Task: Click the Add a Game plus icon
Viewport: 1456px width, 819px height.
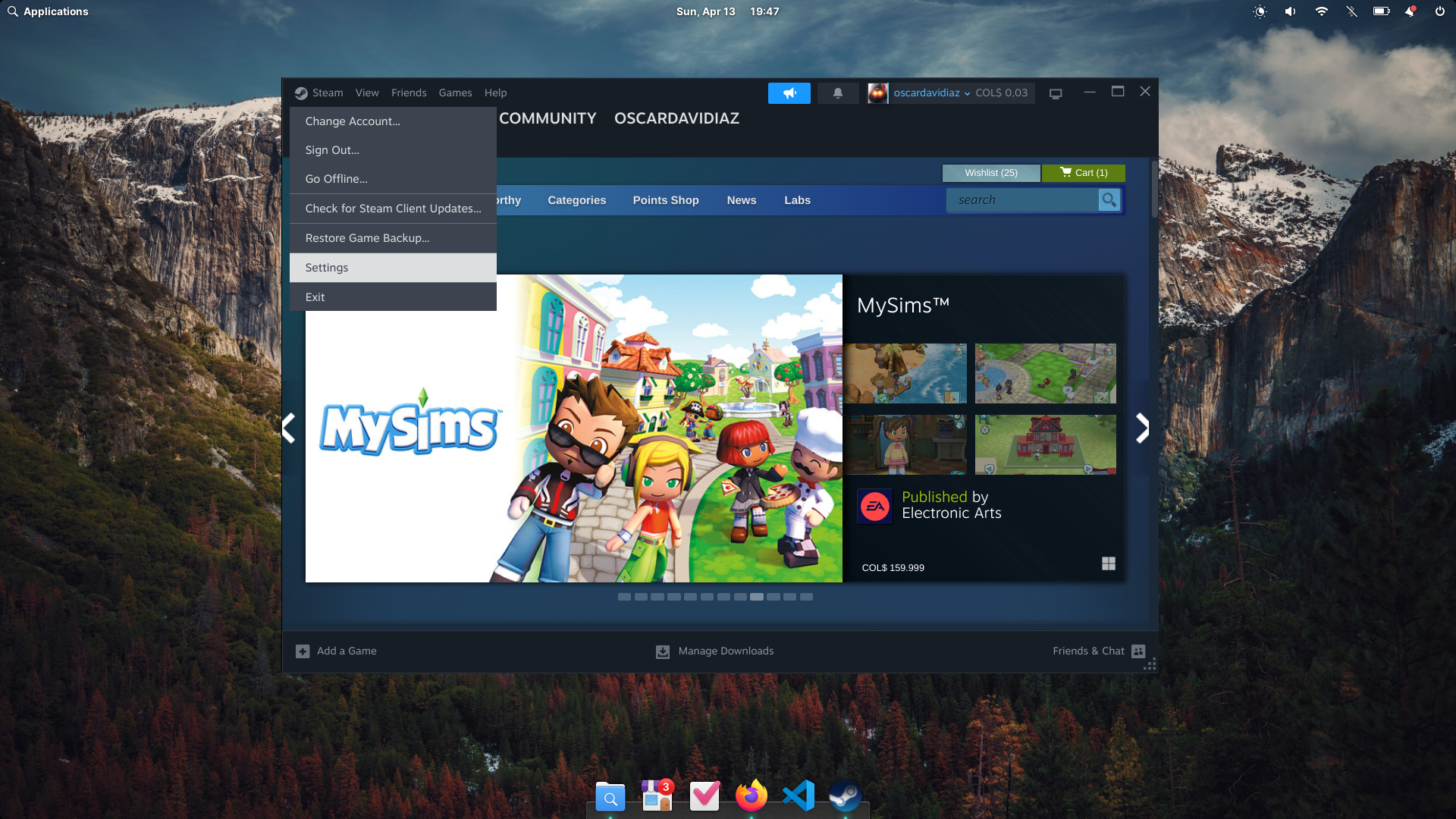Action: [x=303, y=651]
